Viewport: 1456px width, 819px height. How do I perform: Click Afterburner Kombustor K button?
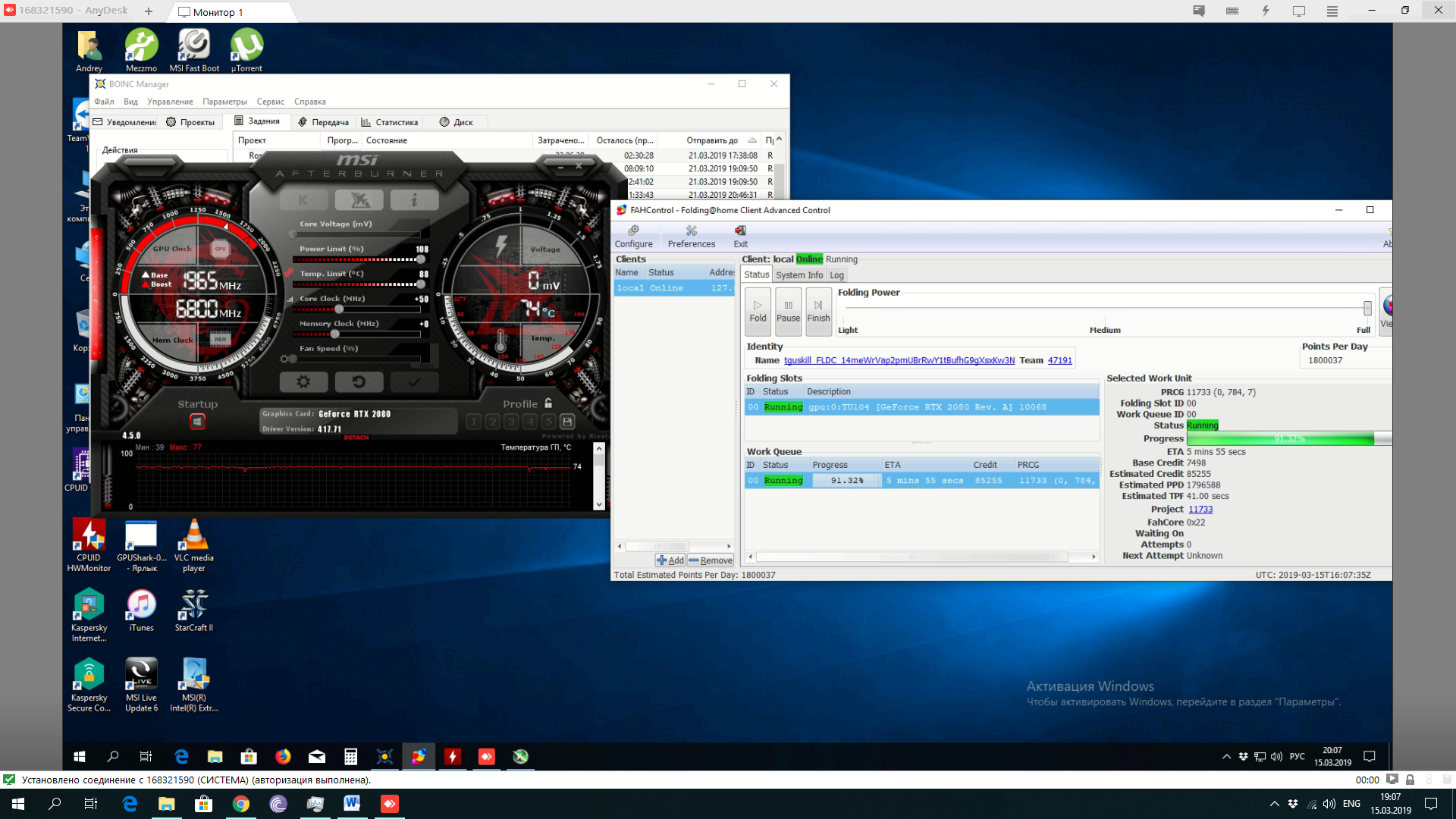(x=303, y=200)
